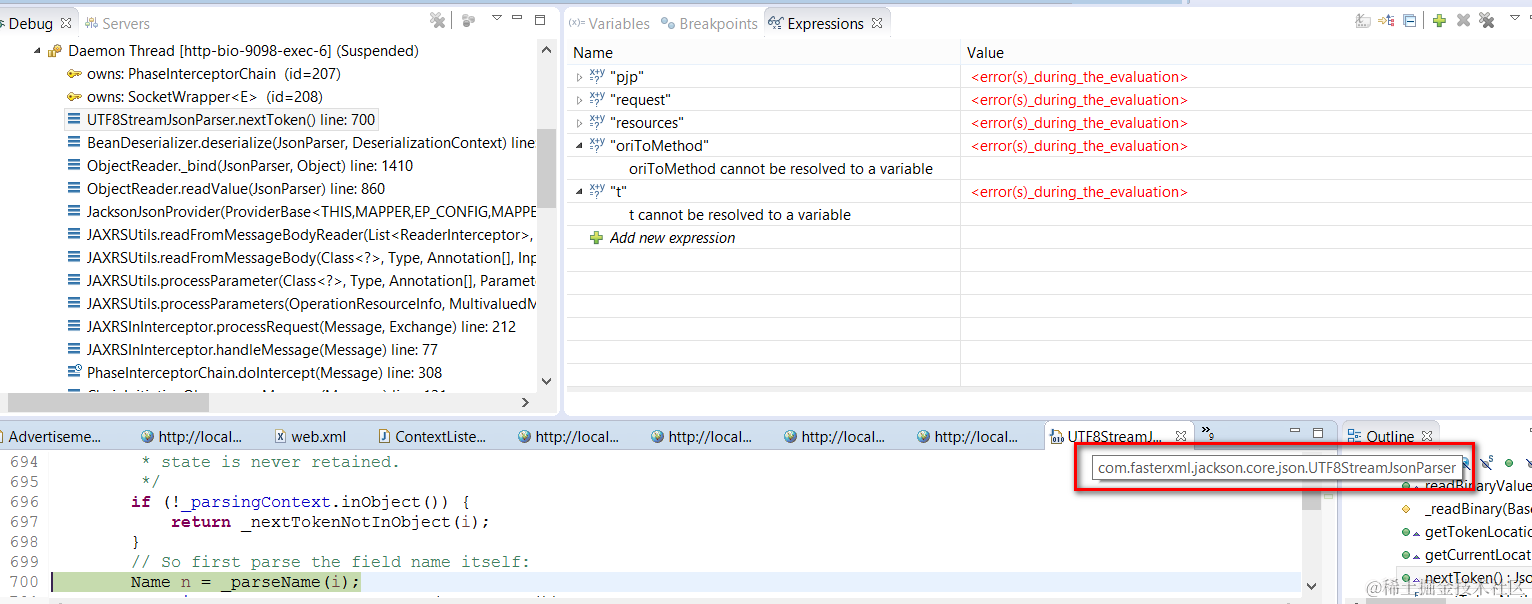Select JAXRSInInterceptor.handleMessage line: 77 frame
Screen dimensions: 1532x604
pos(252,350)
